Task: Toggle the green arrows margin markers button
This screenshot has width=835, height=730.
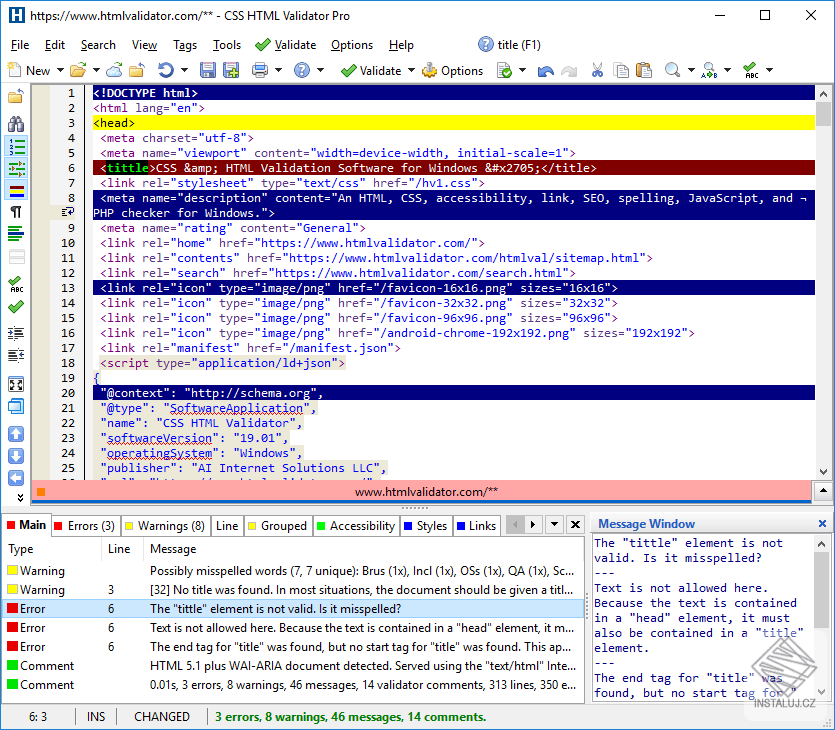Action: point(16,168)
